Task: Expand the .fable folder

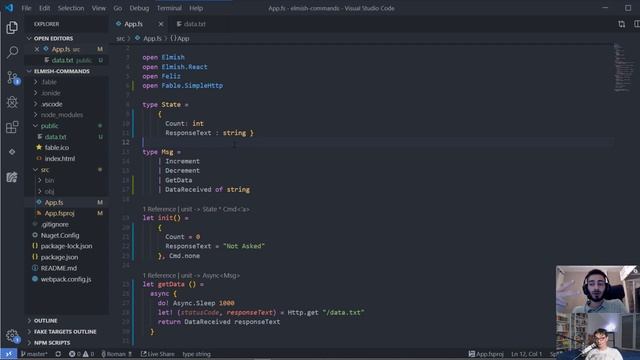Action: tap(49, 82)
